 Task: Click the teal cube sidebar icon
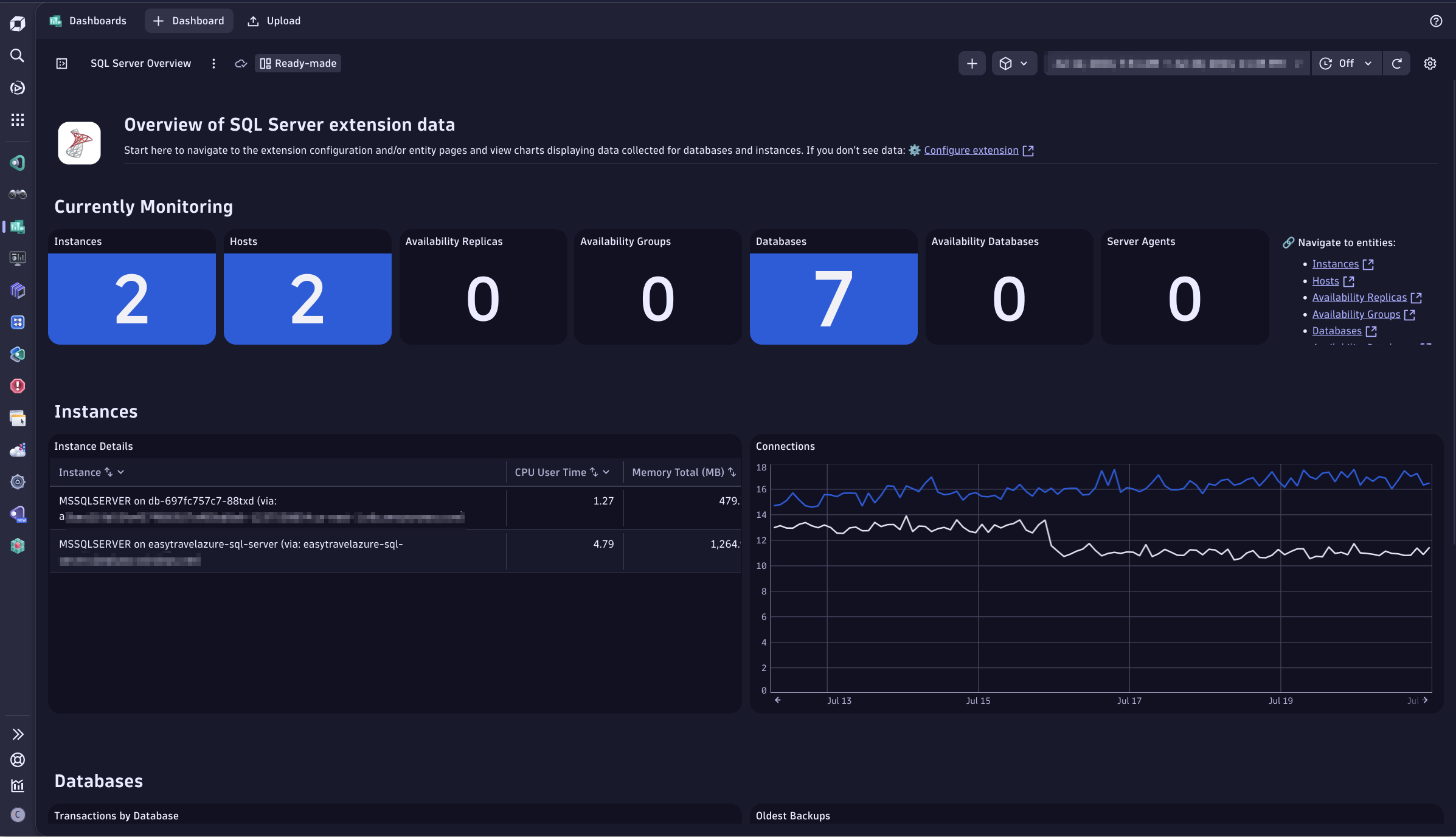click(x=18, y=546)
